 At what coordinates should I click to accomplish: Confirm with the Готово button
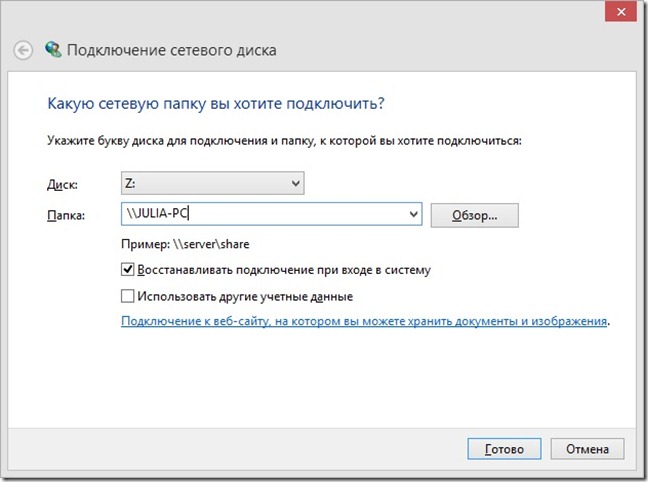pos(504,448)
